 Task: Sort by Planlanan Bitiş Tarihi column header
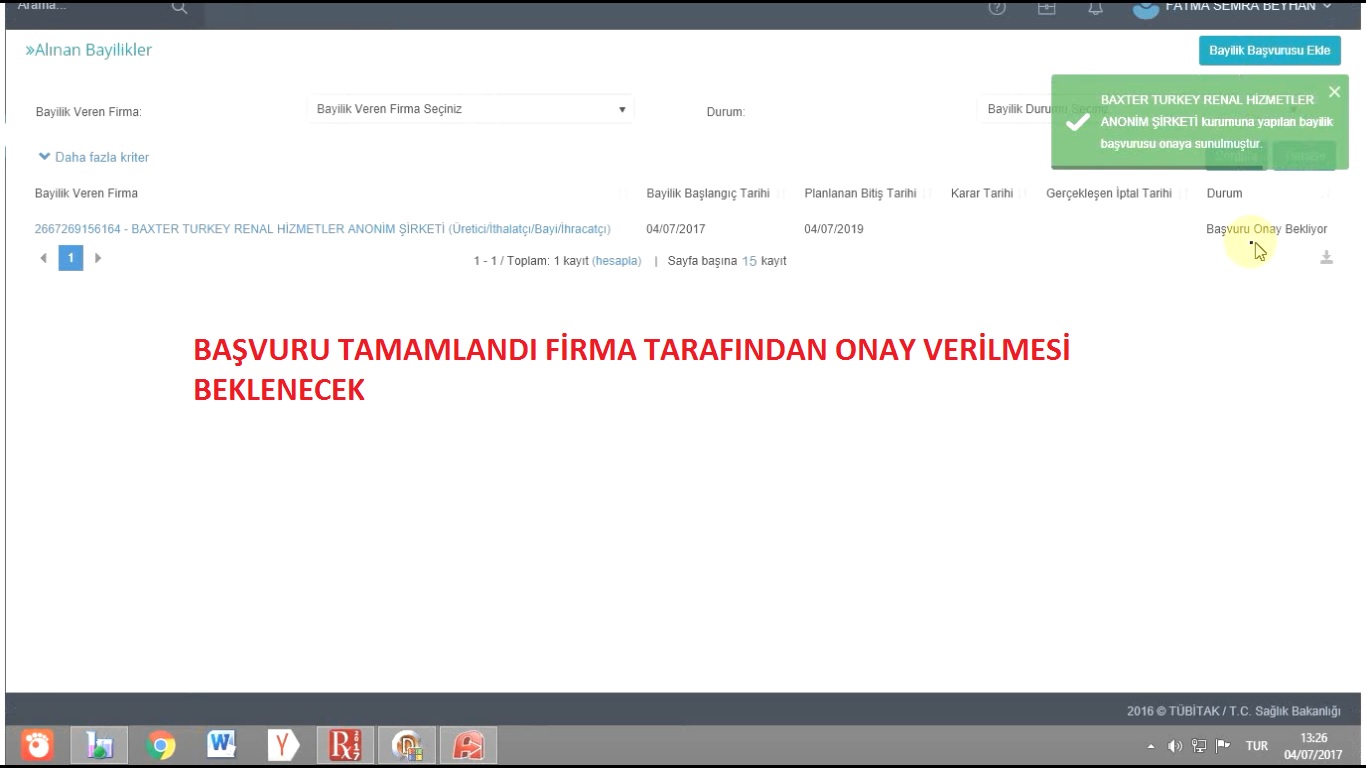[x=860, y=193]
